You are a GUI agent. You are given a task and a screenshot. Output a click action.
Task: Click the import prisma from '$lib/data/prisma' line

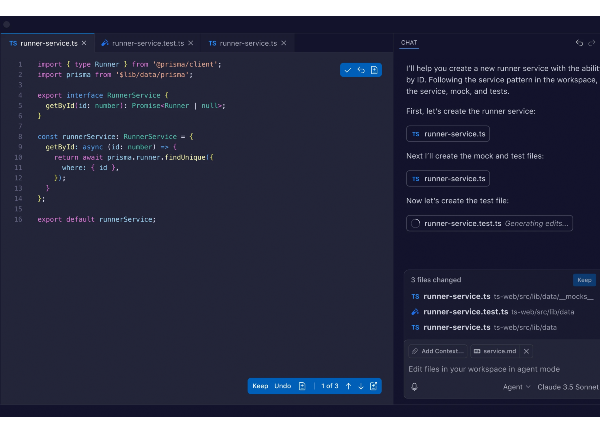point(115,75)
